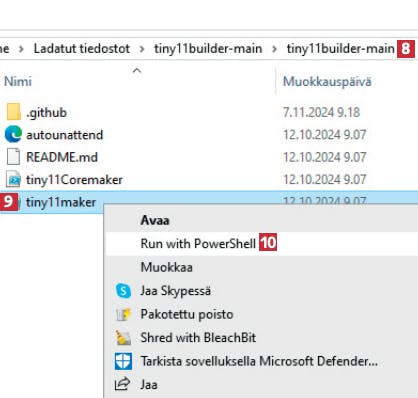Click the script icon beside tiny11Coremaker
The image size is (418, 398).
coord(14,179)
